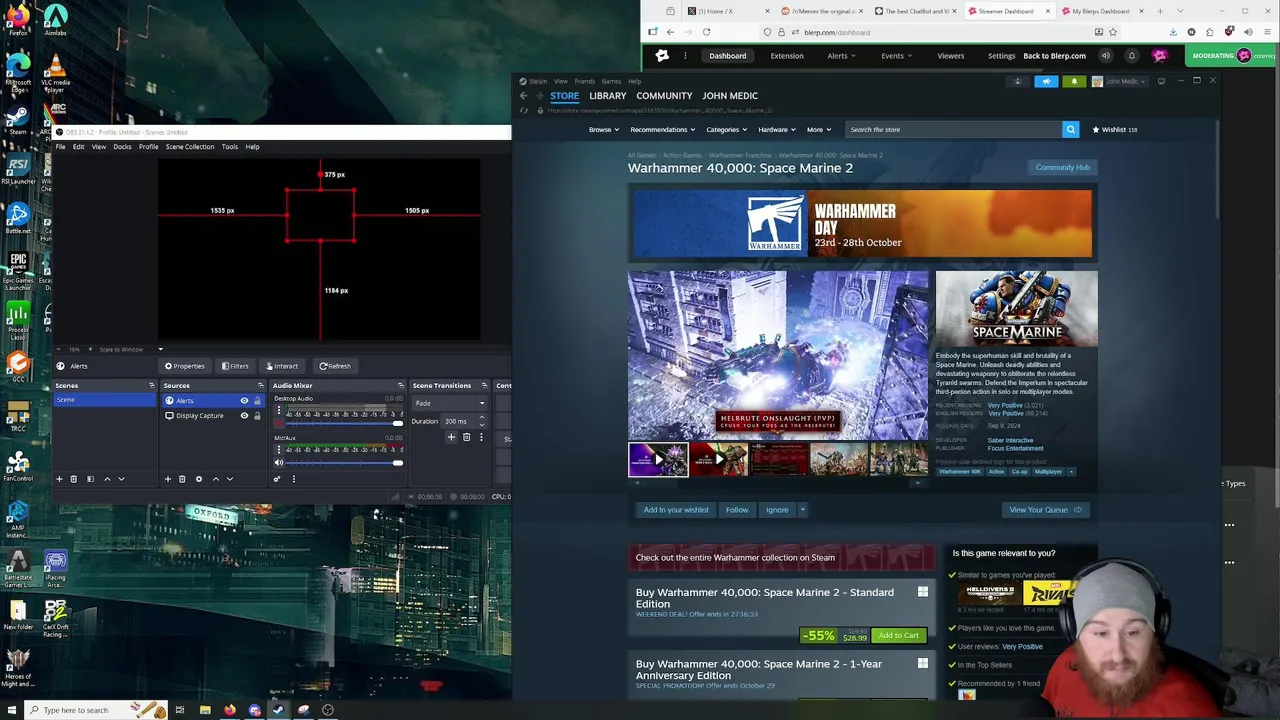Expand the Steam Hardware dropdown
Screen dimensions: 1280x720
[776, 129]
